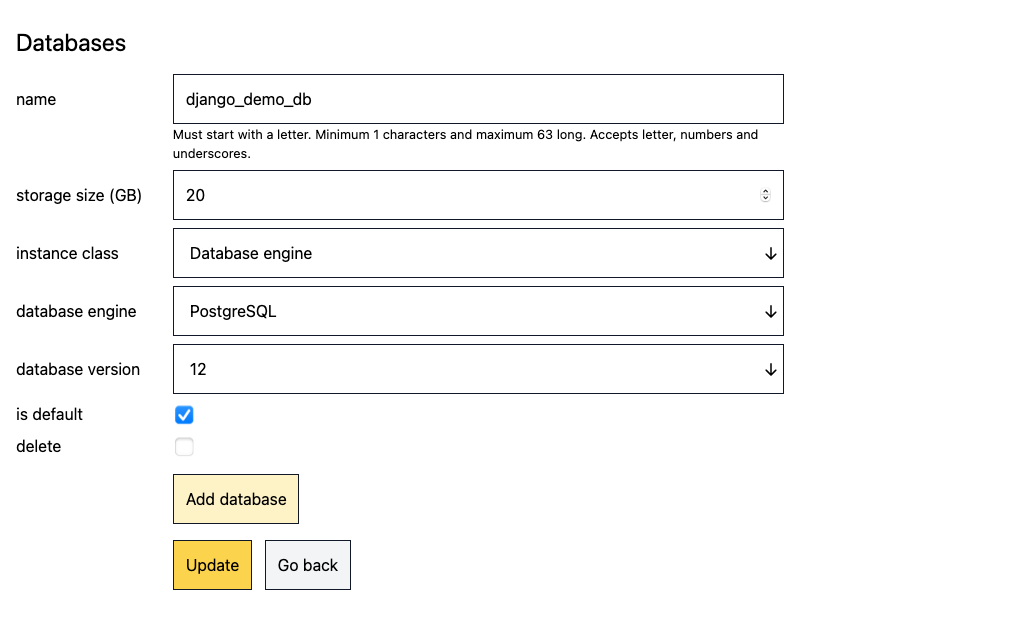This screenshot has height=621, width=1024.
Task: Click the name help text starting 'Must start with a letter'
Action: [x=466, y=144]
